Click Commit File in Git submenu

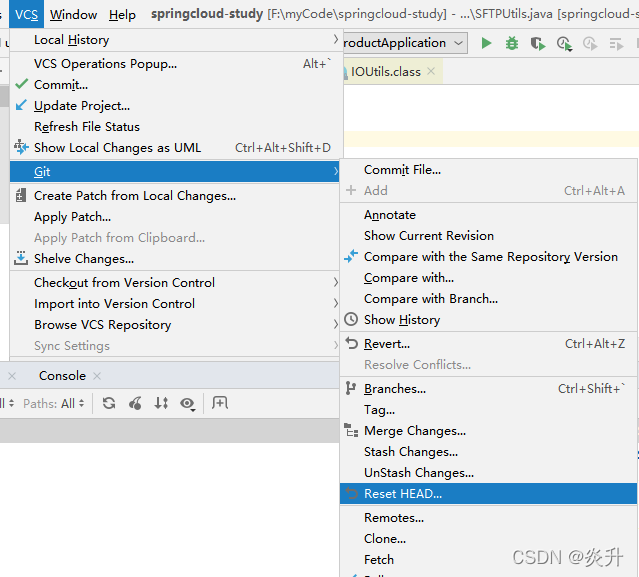pyautogui.click(x=488, y=170)
